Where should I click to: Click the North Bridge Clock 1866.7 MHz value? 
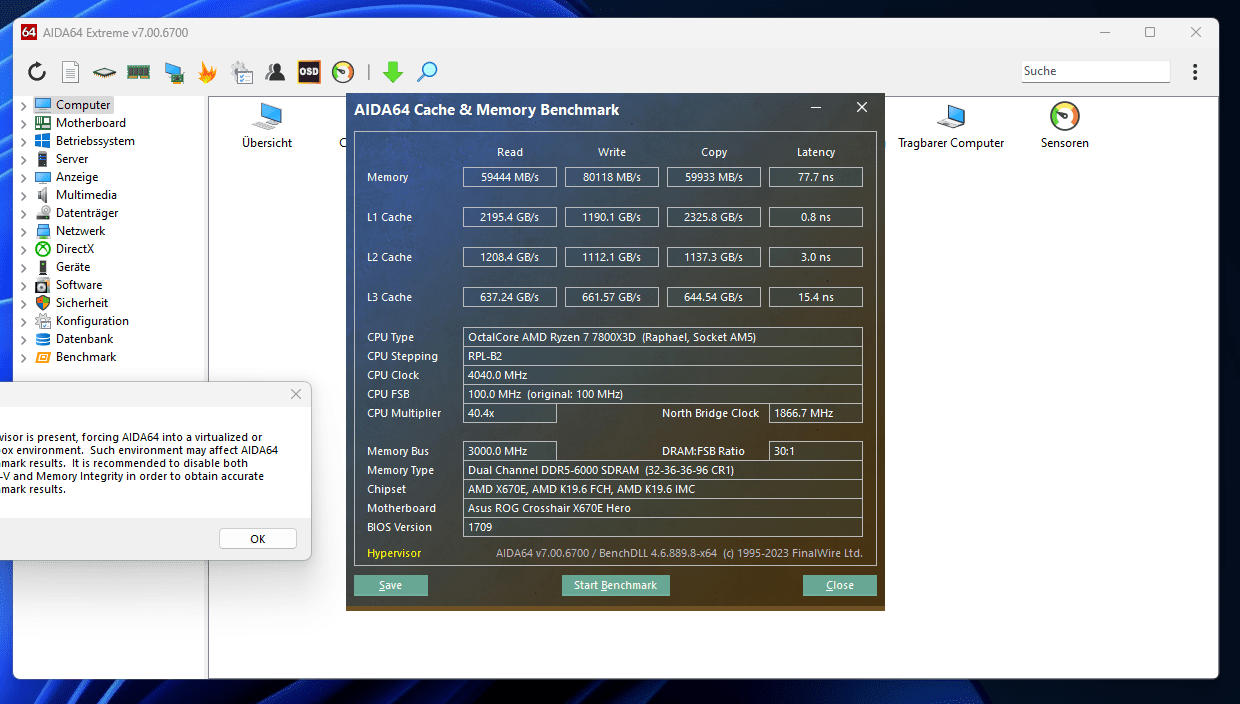click(x=816, y=413)
